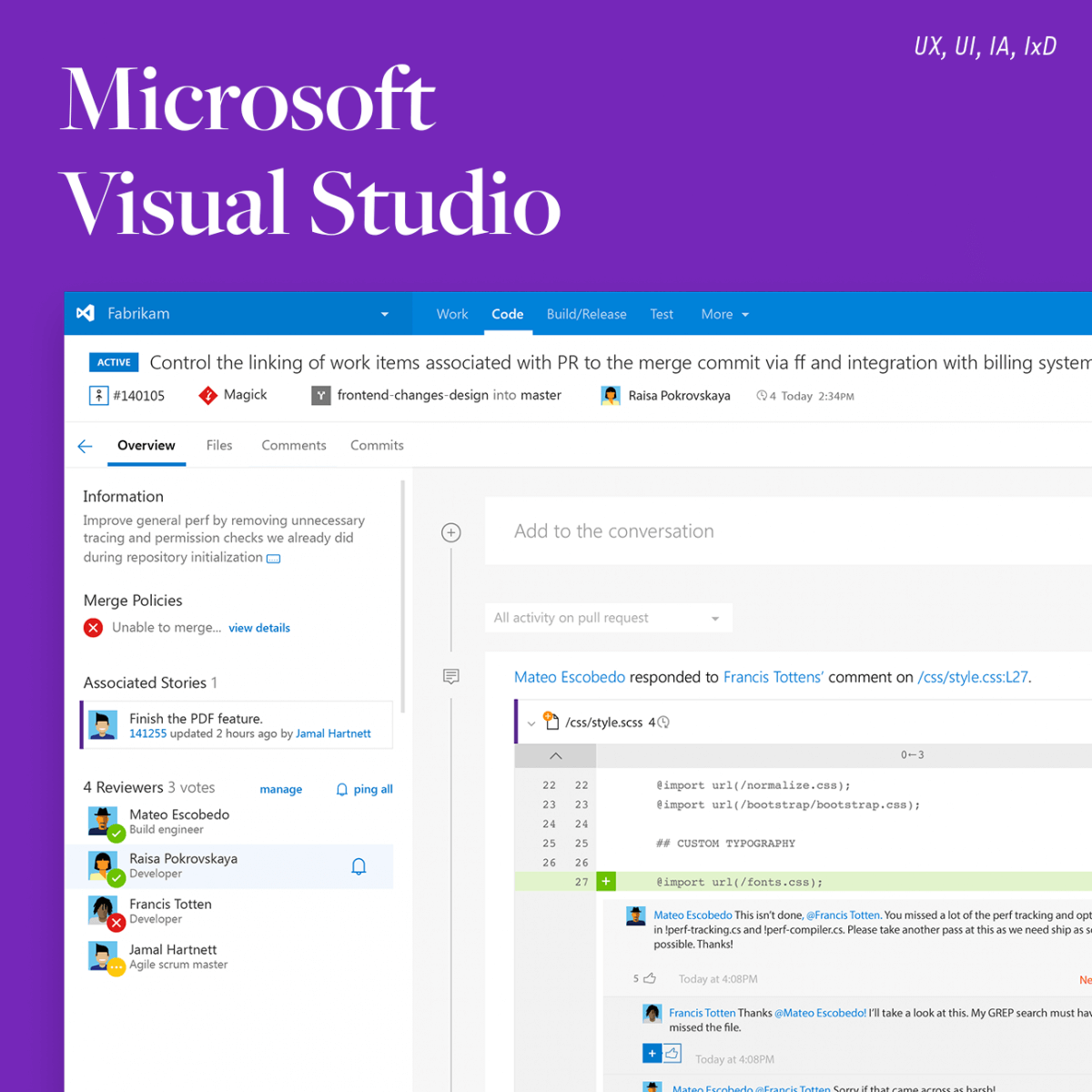1092x1092 pixels.
Task: Open Mateo Escobedo link in activity heading
Action: (570, 677)
